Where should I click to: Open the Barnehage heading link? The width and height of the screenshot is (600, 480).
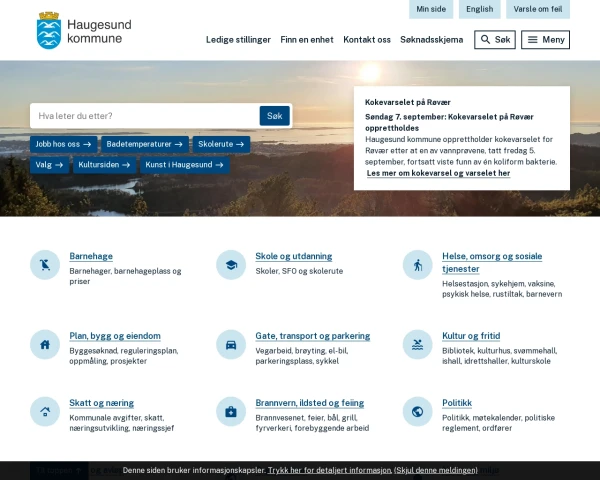point(91,256)
